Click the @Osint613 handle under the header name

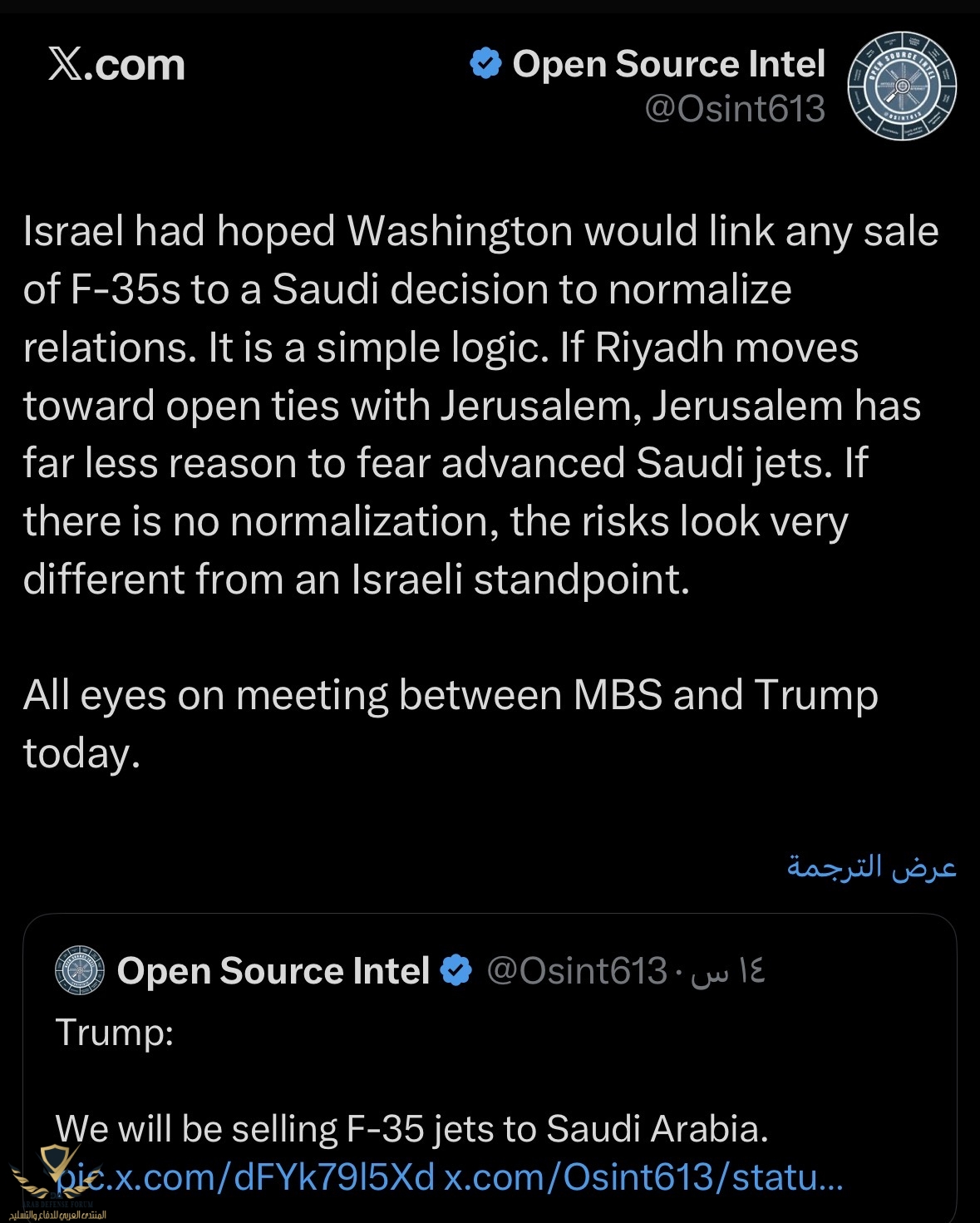(735, 109)
